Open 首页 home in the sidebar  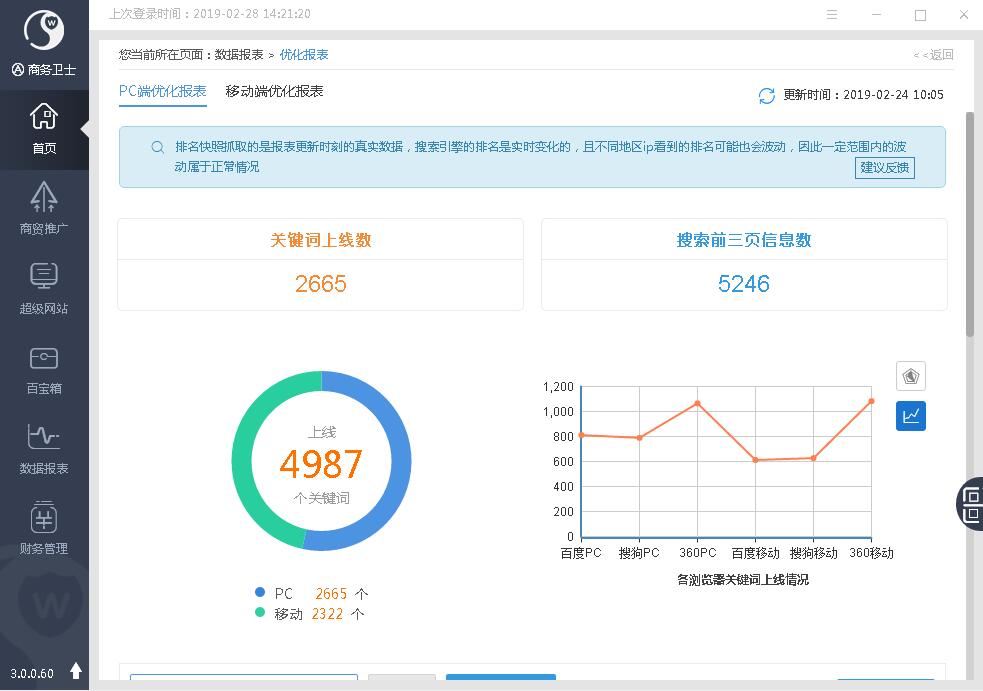44,130
